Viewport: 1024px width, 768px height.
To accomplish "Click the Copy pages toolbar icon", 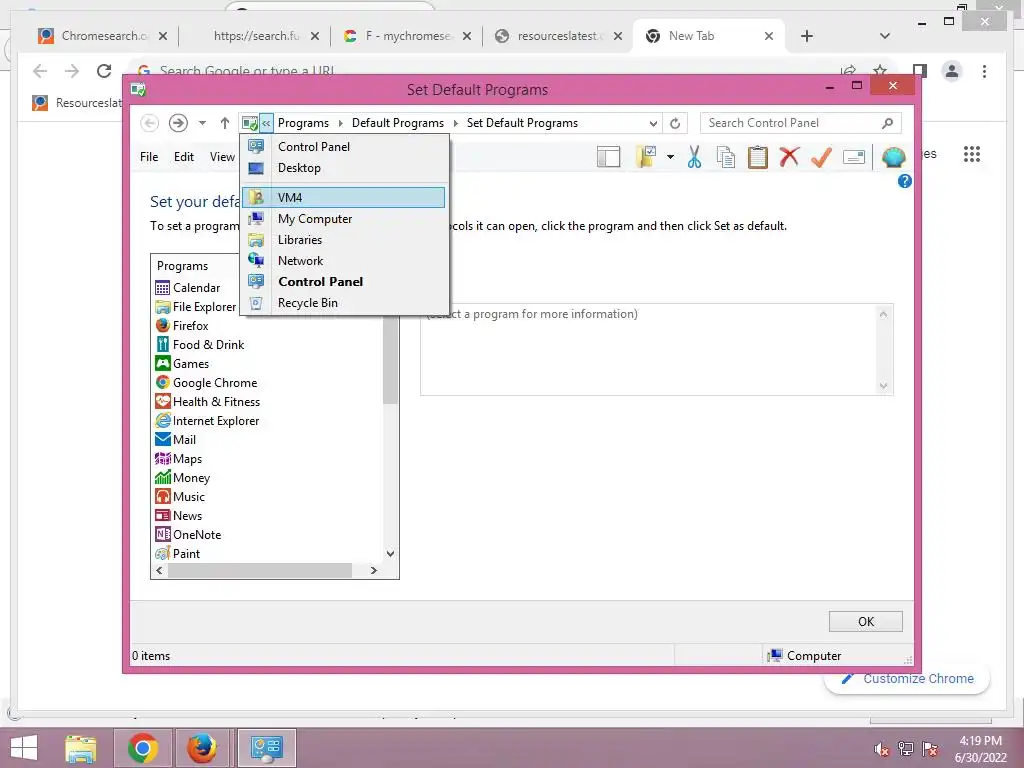I will point(726,157).
